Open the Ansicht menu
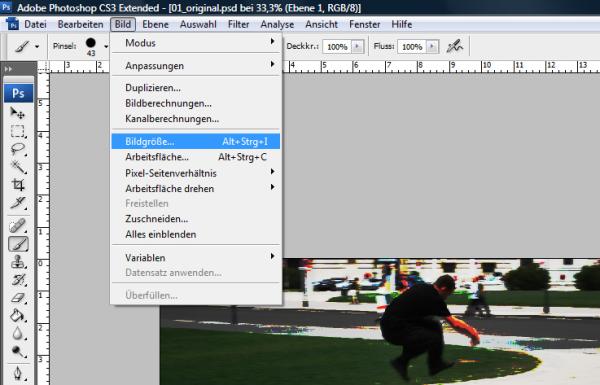The width and height of the screenshot is (600, 385). click(321, 24)
